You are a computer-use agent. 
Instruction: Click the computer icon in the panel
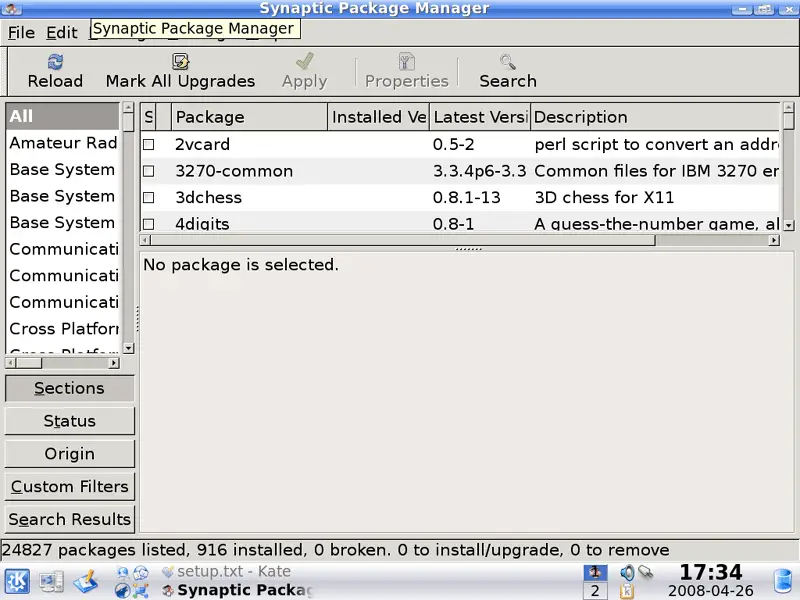click(x=52, y=582)
